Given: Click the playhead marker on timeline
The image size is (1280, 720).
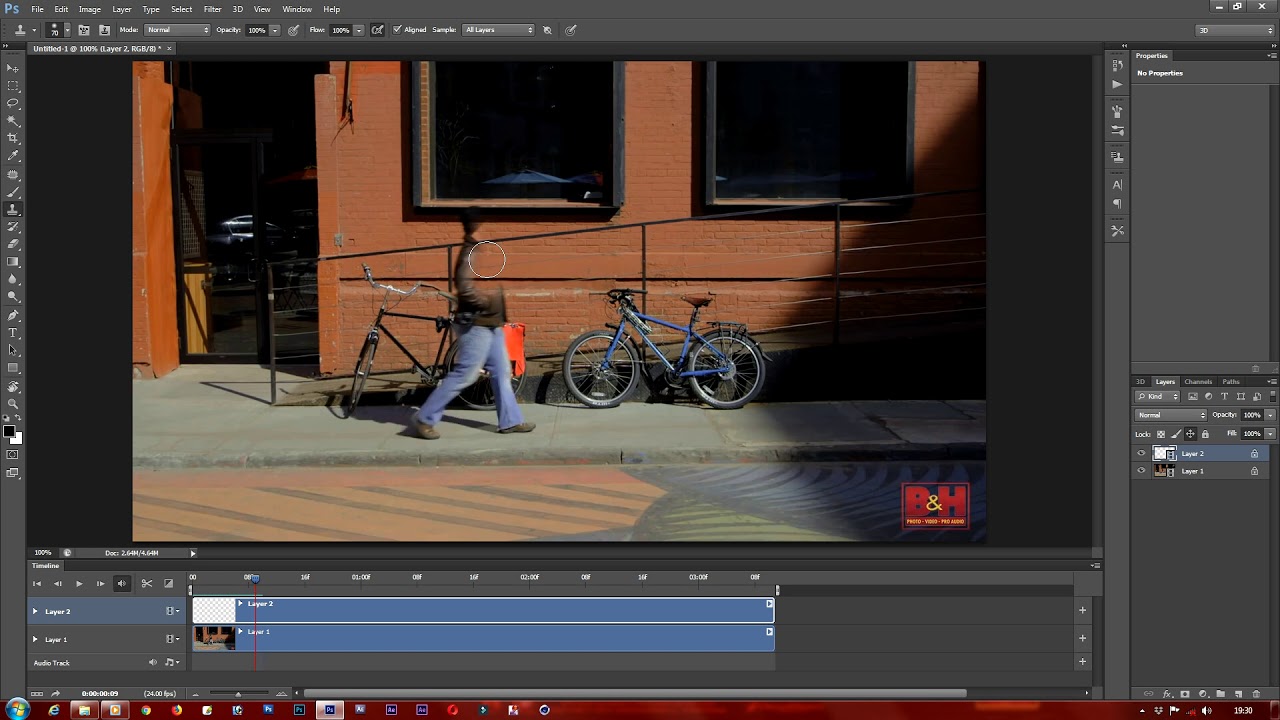Looking at the screenshot, I should click(x=254, y=578).
